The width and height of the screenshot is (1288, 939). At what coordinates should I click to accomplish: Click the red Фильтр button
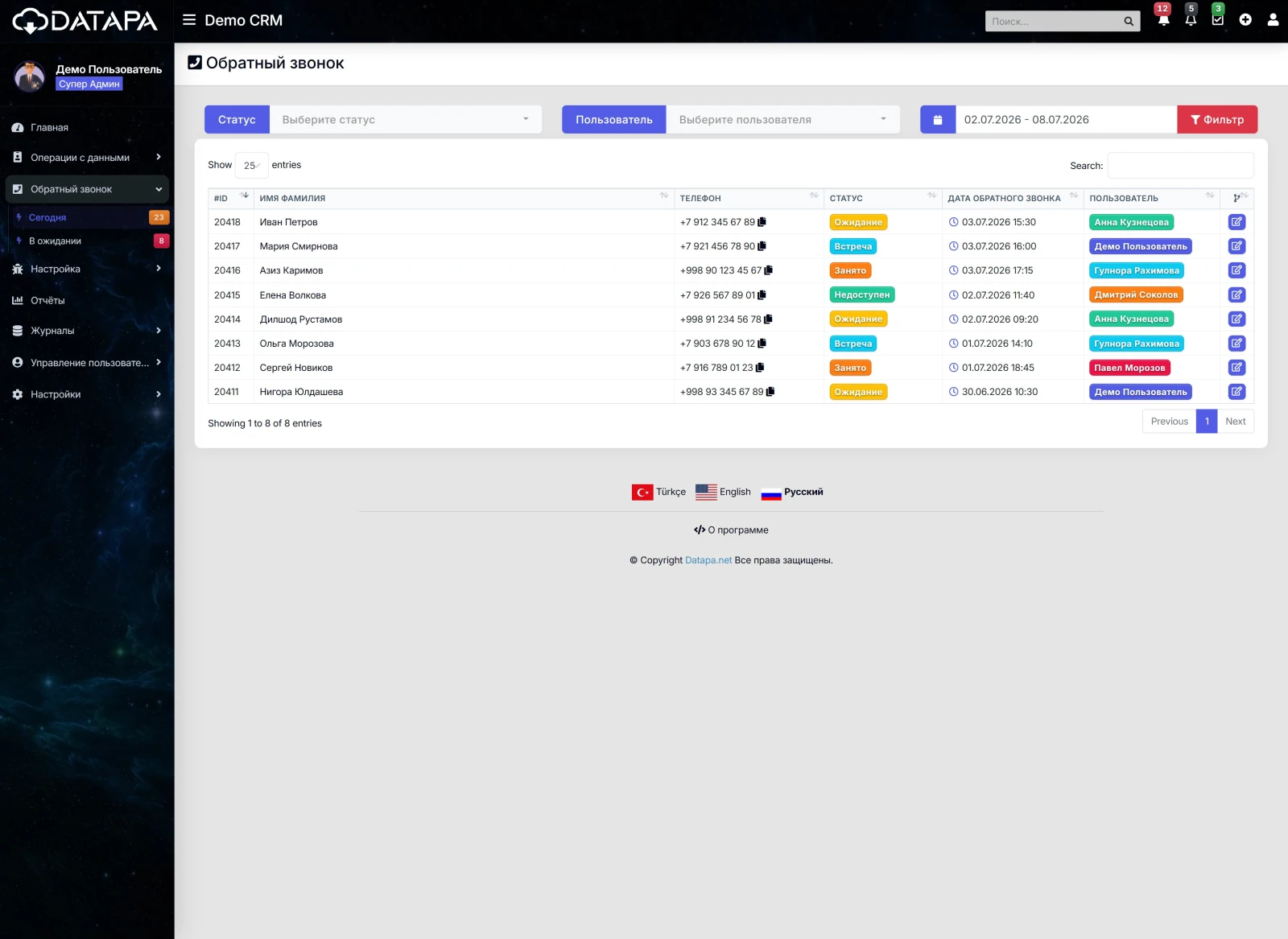(1217, 120)
